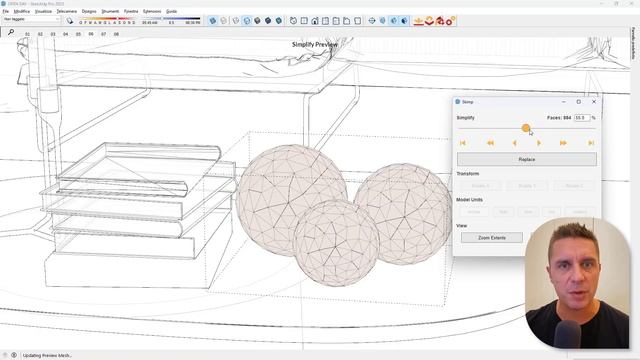
Task: Click the Skimp import icon
Action: click(x=418, y=21)
